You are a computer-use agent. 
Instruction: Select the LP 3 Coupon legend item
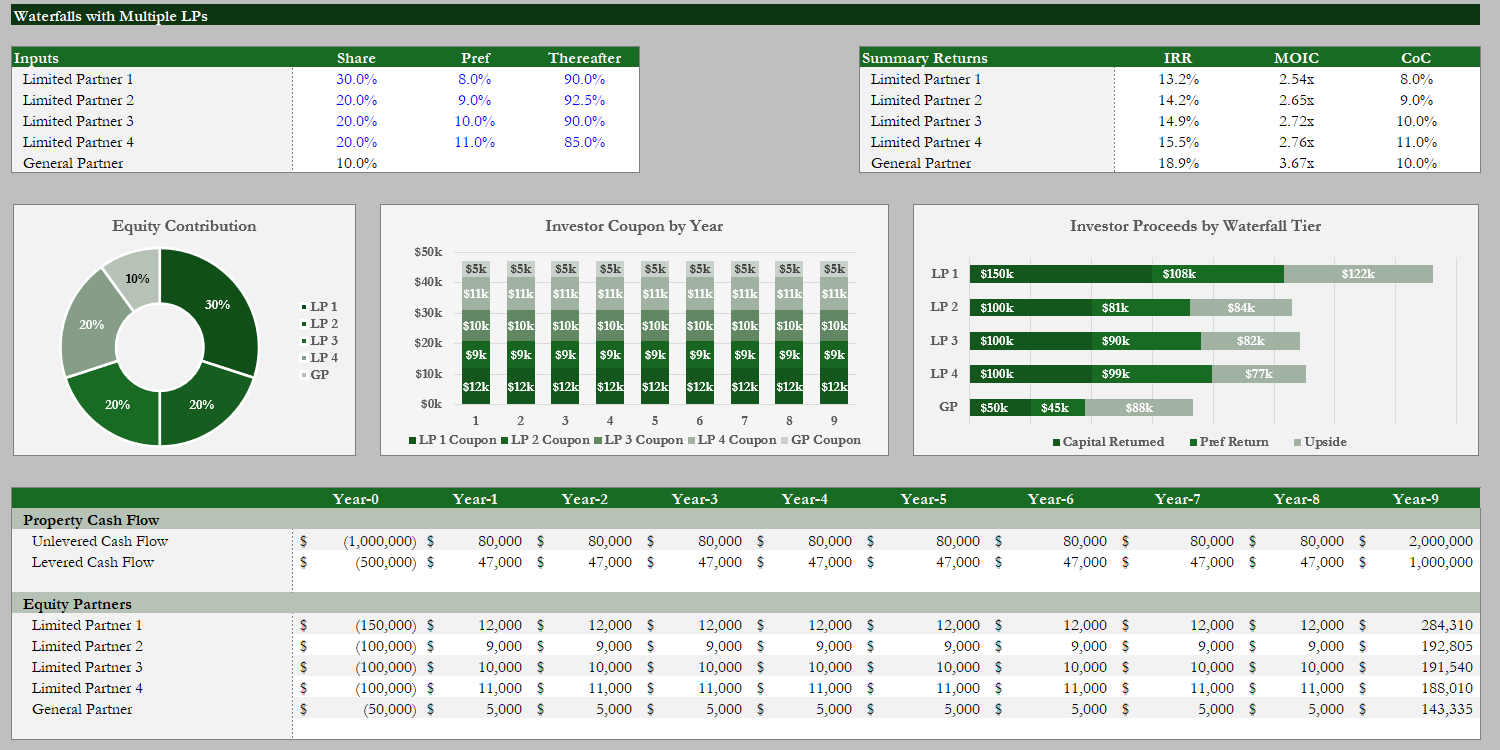coord(638,440)
